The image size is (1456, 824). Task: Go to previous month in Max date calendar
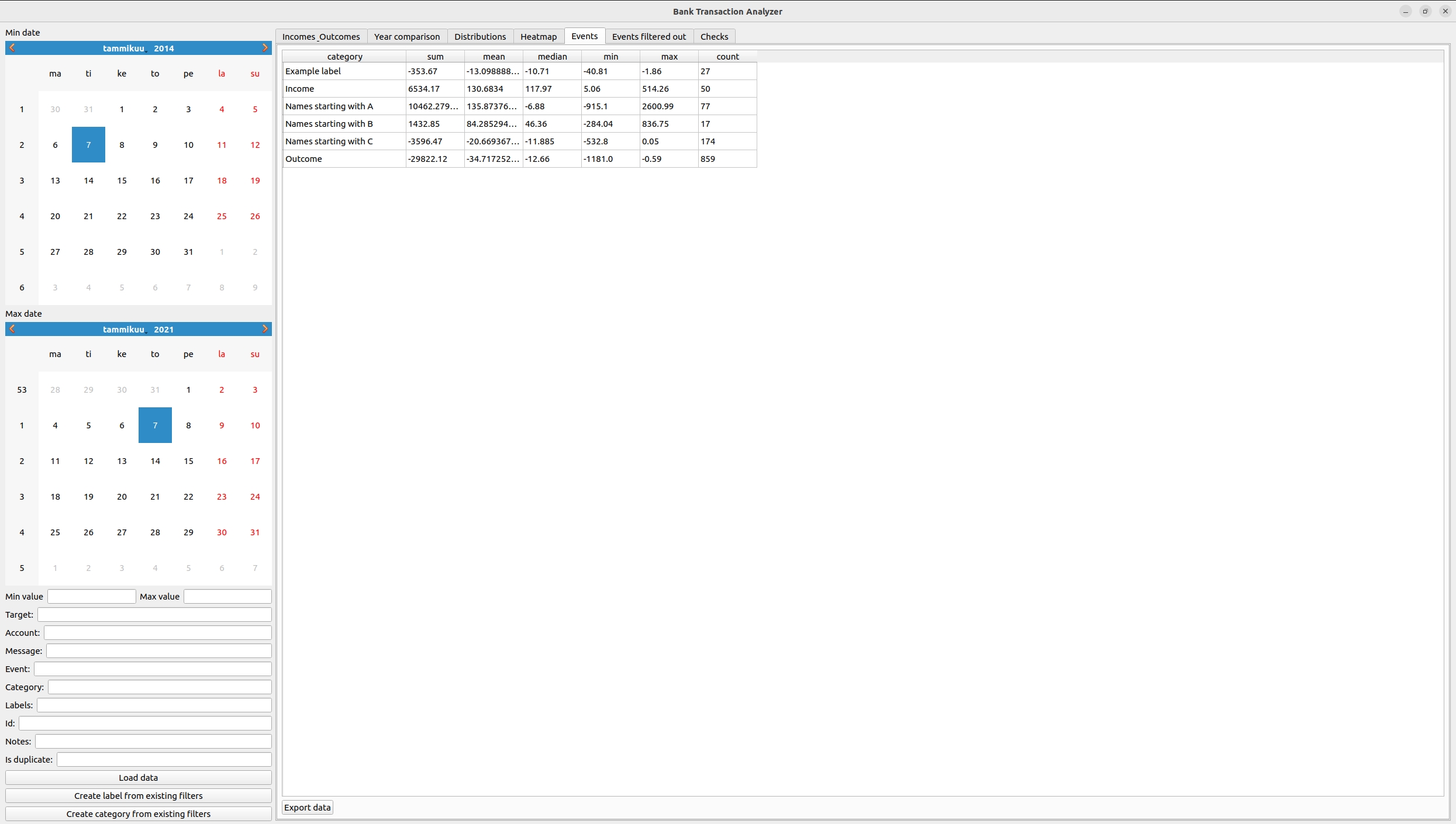pos(12,329)
